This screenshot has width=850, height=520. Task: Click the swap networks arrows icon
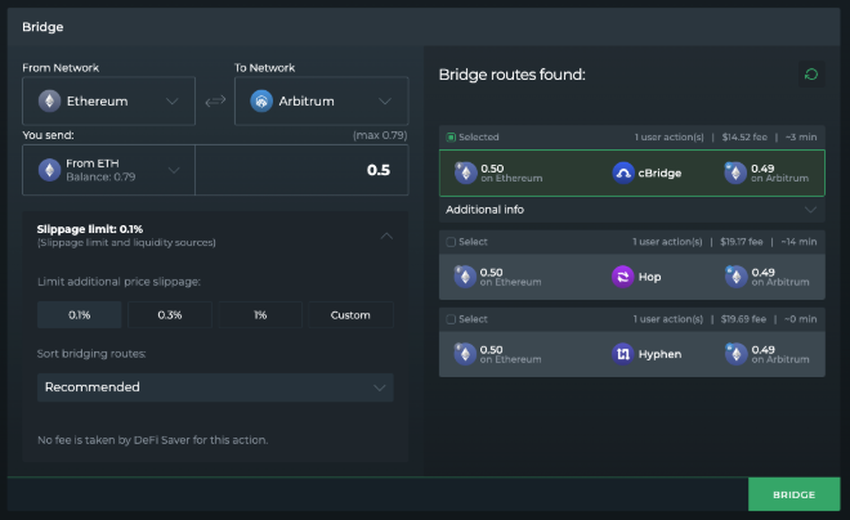tap(215, 101)
